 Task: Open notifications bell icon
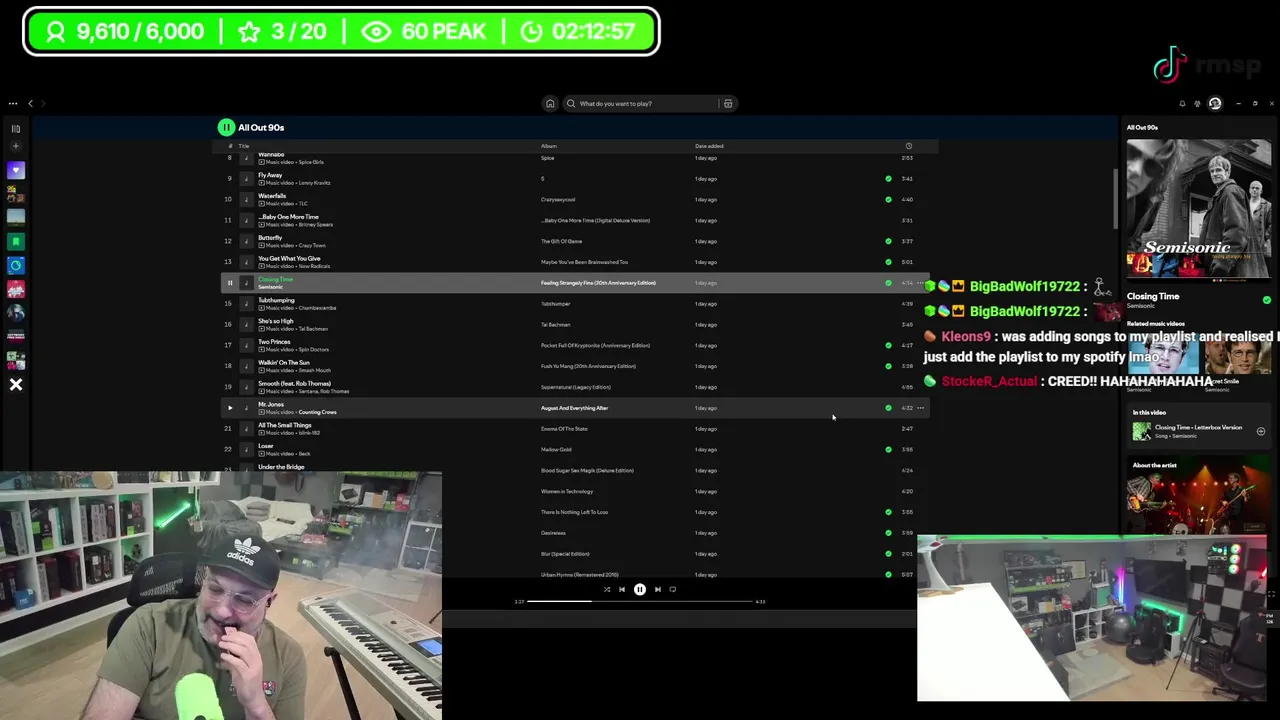click(1182, 103)
